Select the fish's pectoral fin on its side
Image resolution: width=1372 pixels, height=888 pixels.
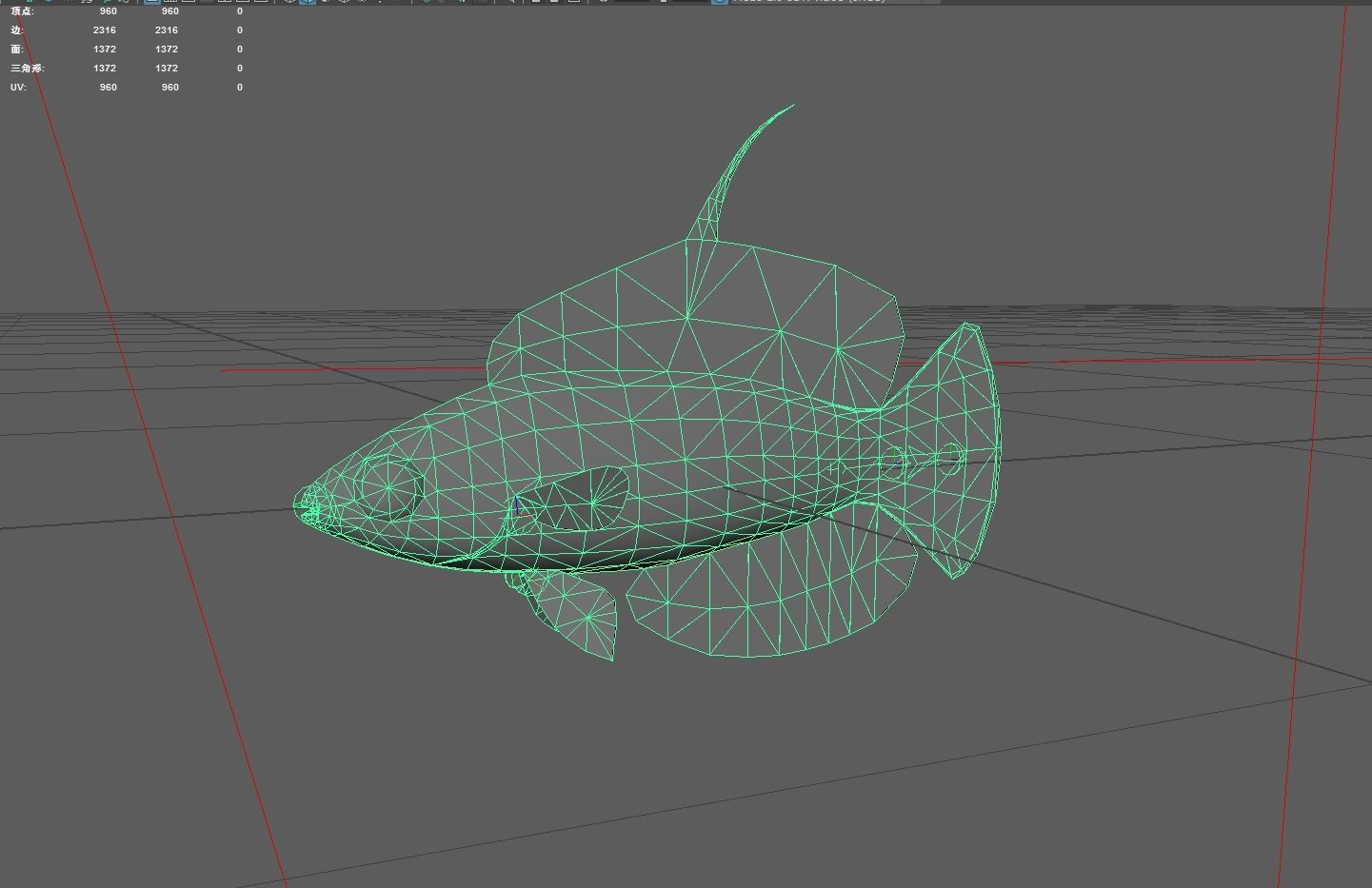coord(581,500)
